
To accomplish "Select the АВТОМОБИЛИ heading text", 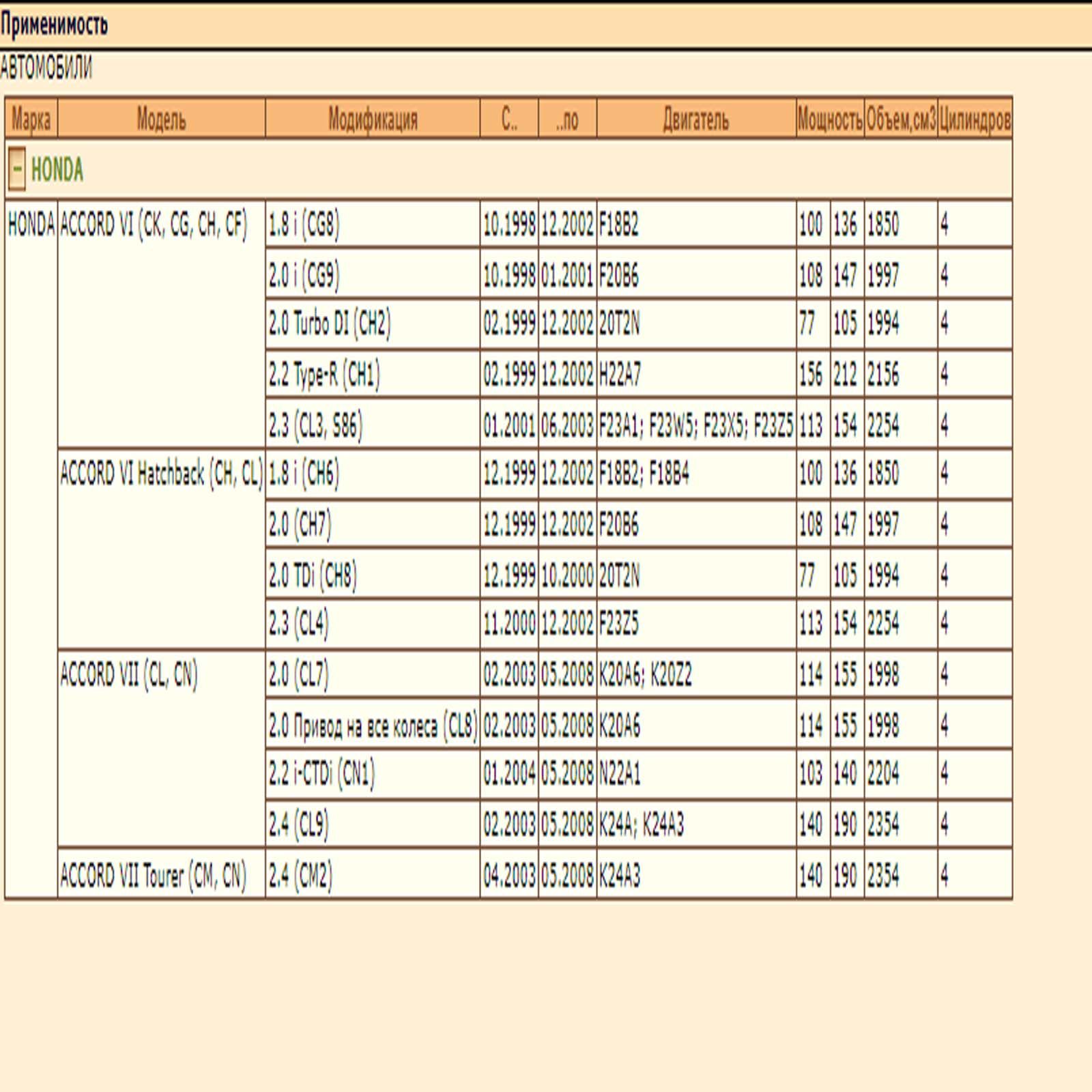I will 46,68.
